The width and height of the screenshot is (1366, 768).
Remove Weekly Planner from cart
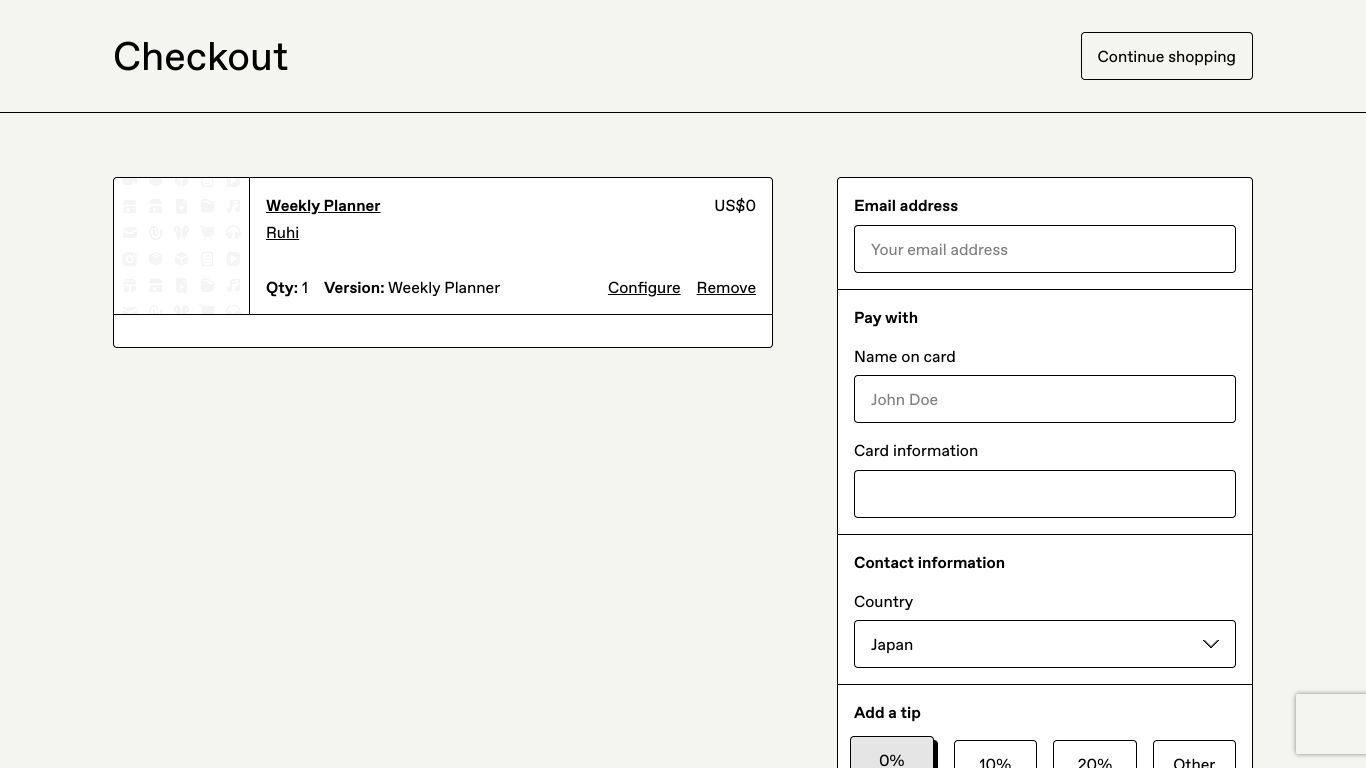tap(726, 288)
